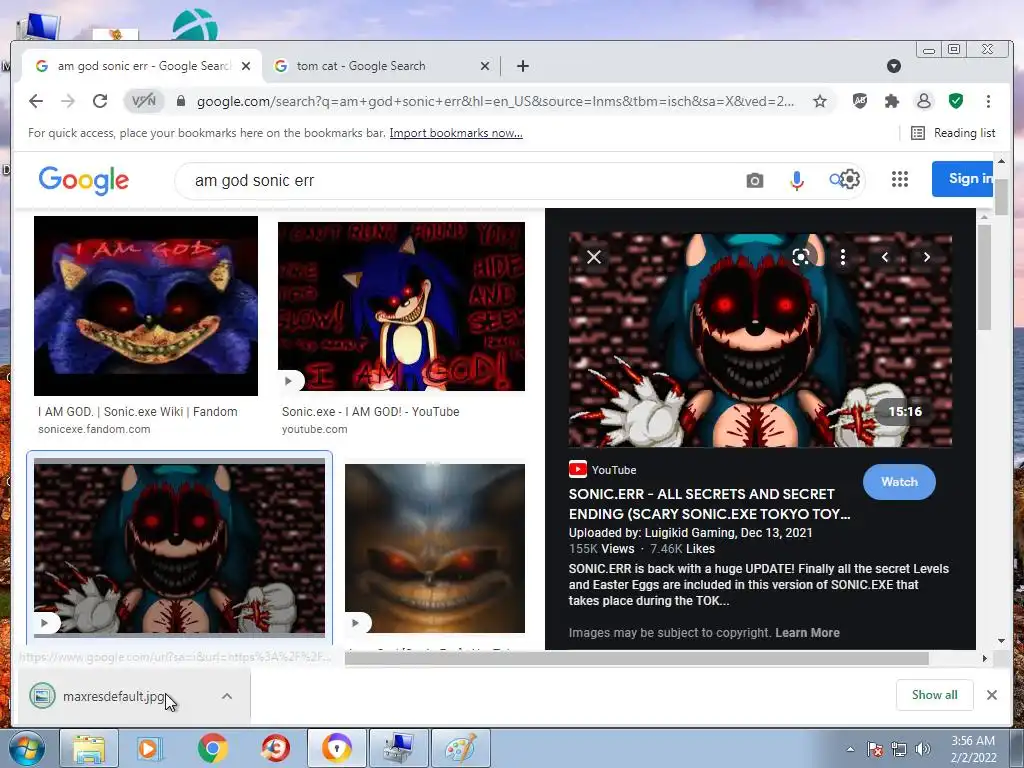Close the downloads bar
The width and height of the screenshot is (1024, 768).
[x=991, y=695]
